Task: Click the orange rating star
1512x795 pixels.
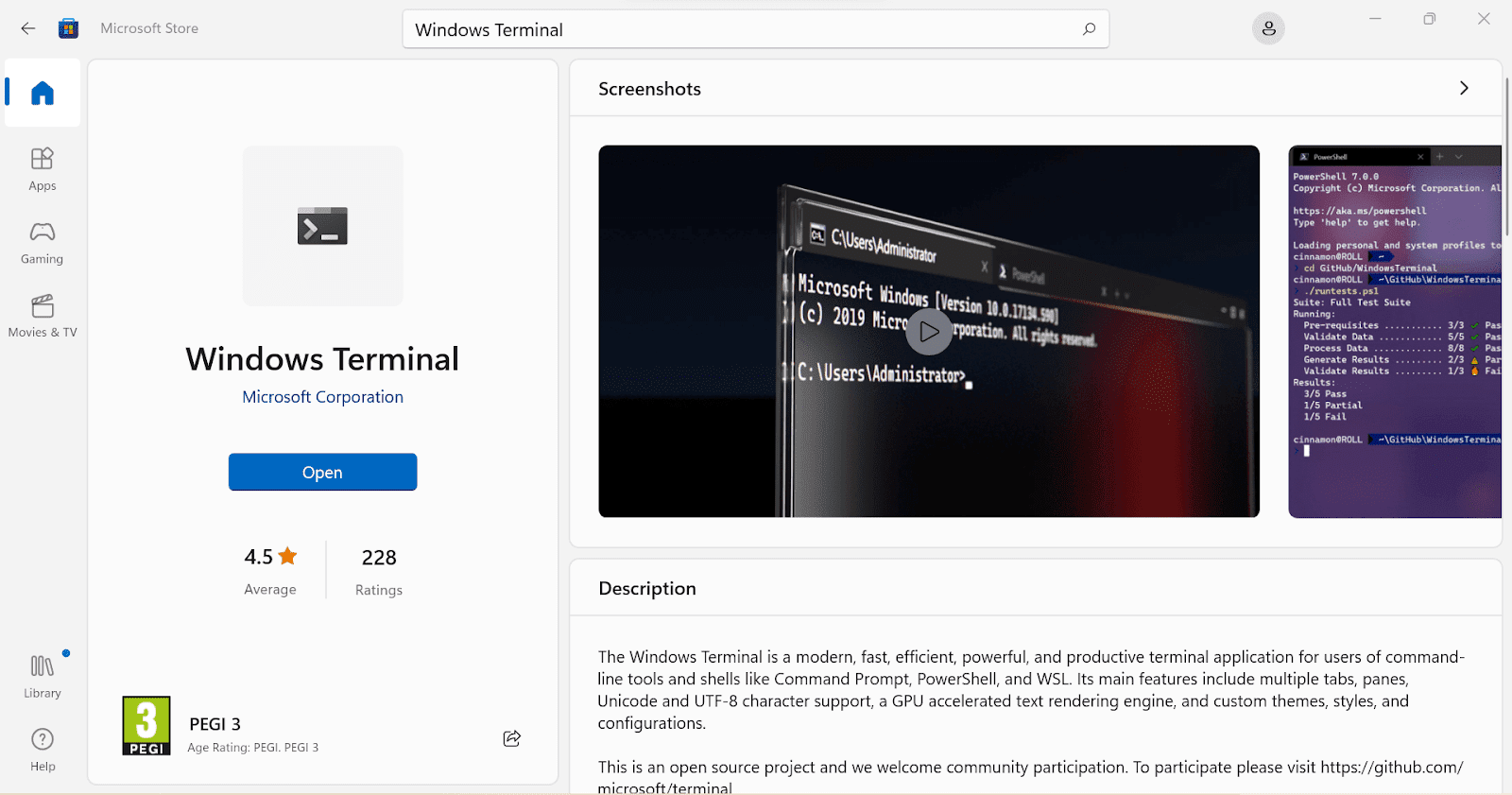Action: pyautogui.click(x=288, y=556)
